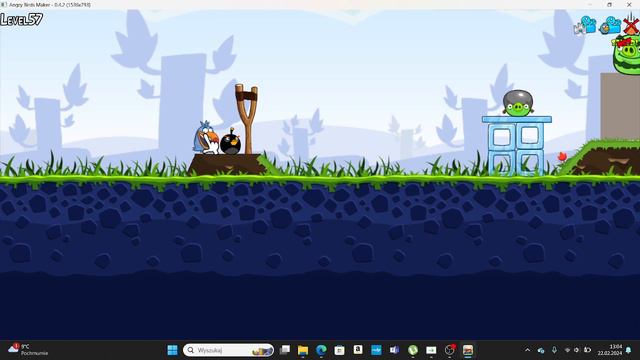640x360 pixels.
Task: Click the Wyszukaj taskbar search field
Action: (229, 350)
